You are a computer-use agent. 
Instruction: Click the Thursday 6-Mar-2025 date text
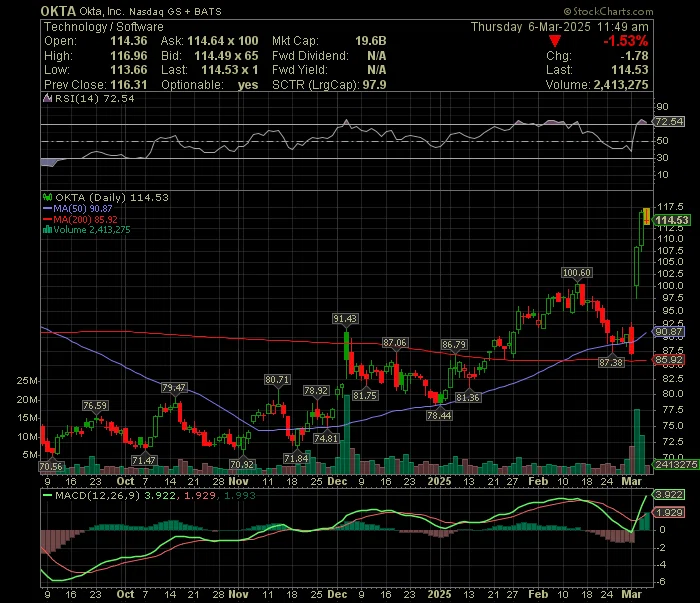pyautogui.click(x=531, y=27)
